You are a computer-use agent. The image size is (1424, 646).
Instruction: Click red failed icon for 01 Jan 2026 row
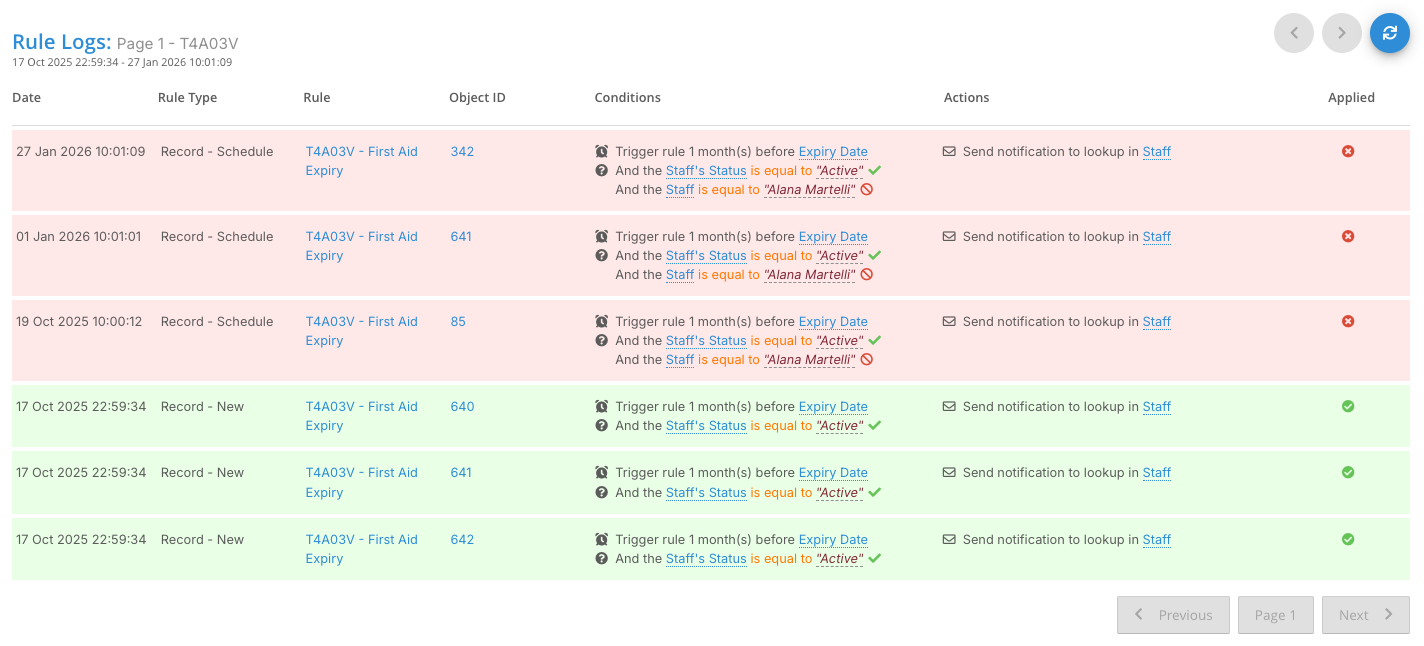[x=1347, y=237]
